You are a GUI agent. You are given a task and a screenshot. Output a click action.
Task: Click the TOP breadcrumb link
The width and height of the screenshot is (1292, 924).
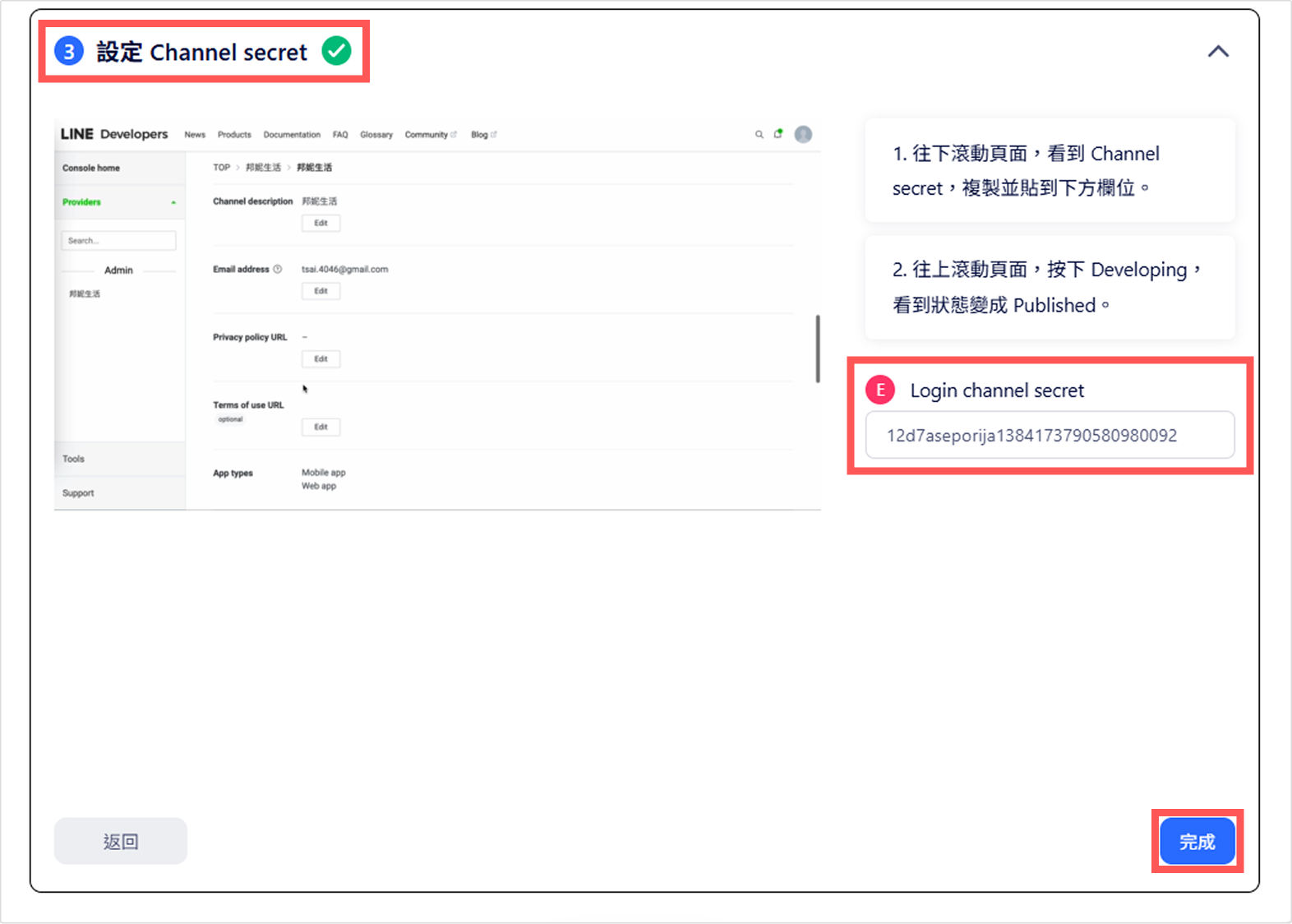[x=222, y=168]
